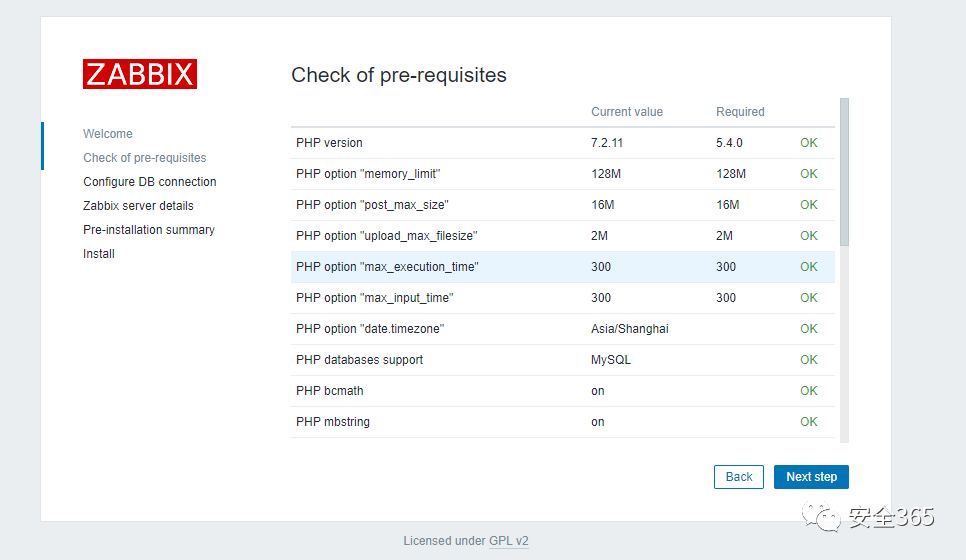
Task: Open Configure DB connection step
Action: point(150,182)
